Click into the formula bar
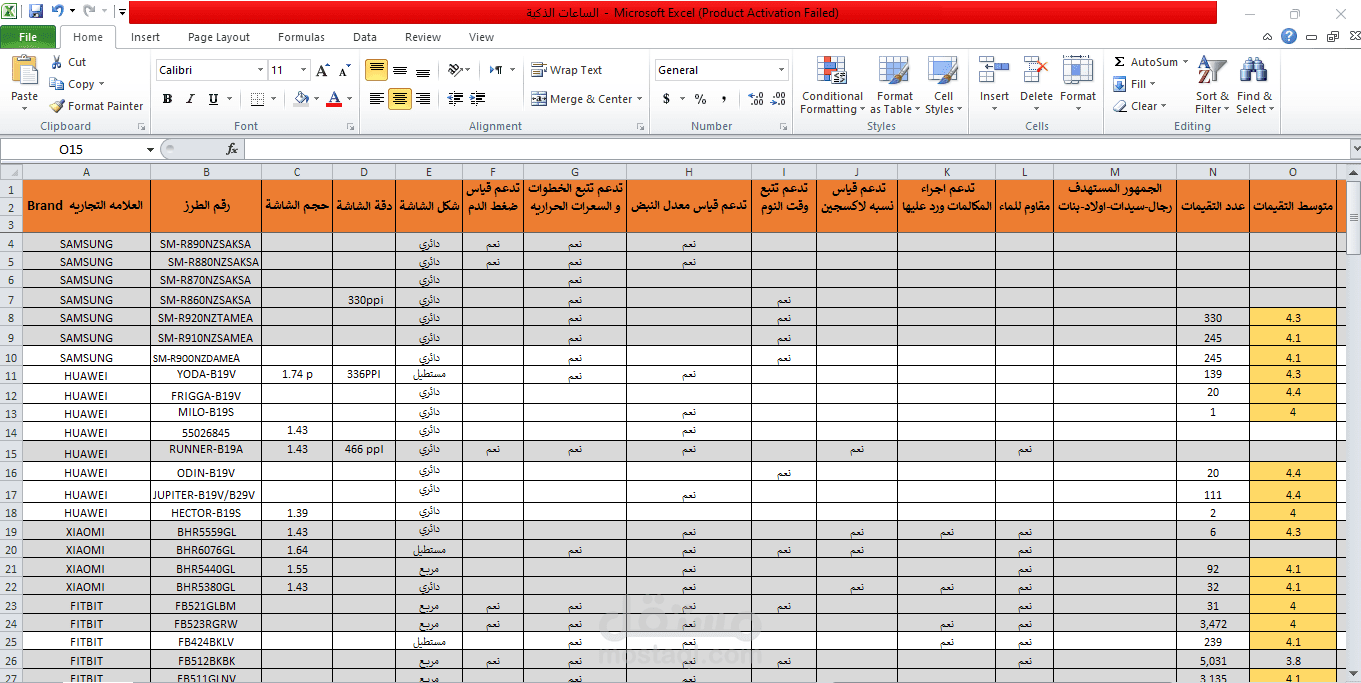 click(795, 149)
